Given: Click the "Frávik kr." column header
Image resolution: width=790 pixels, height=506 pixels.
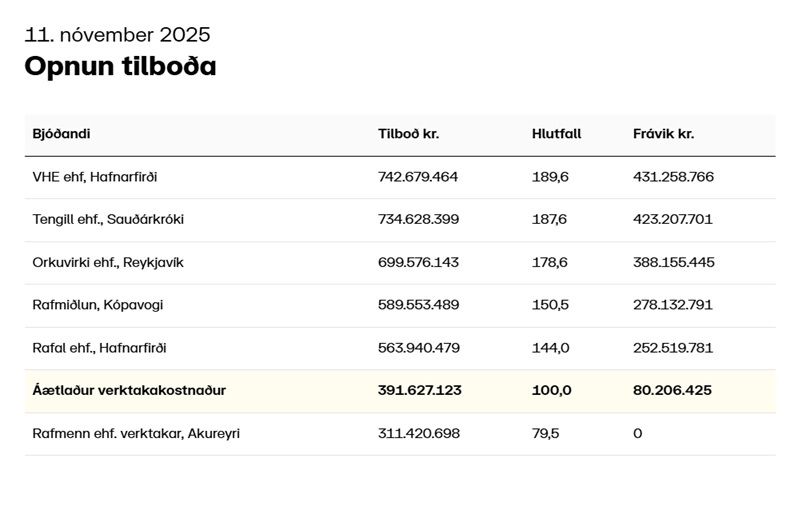Looking at the screenshot, I should tap(663, 134).
